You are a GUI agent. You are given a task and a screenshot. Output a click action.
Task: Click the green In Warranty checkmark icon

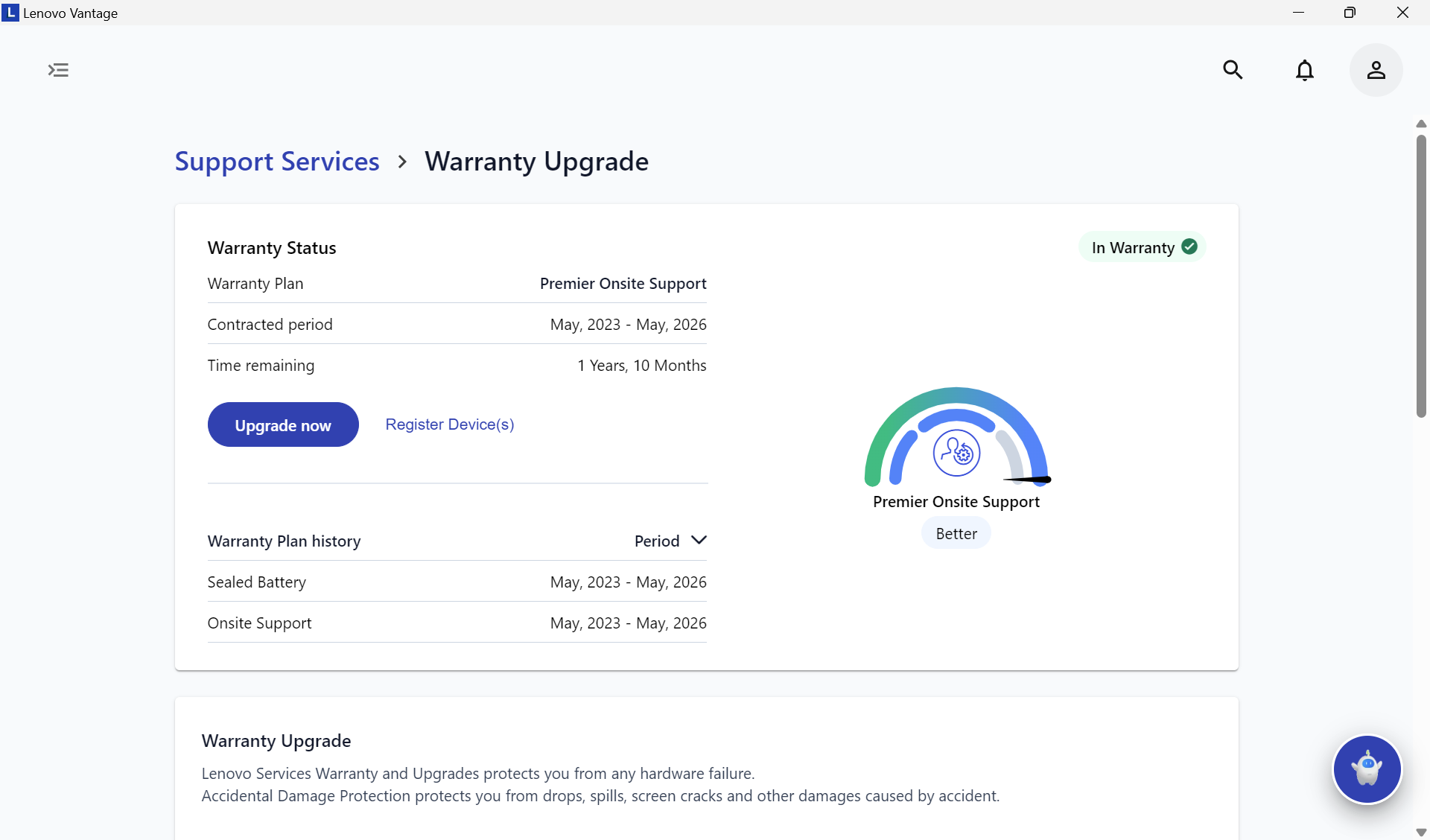tap(1189, 246)
